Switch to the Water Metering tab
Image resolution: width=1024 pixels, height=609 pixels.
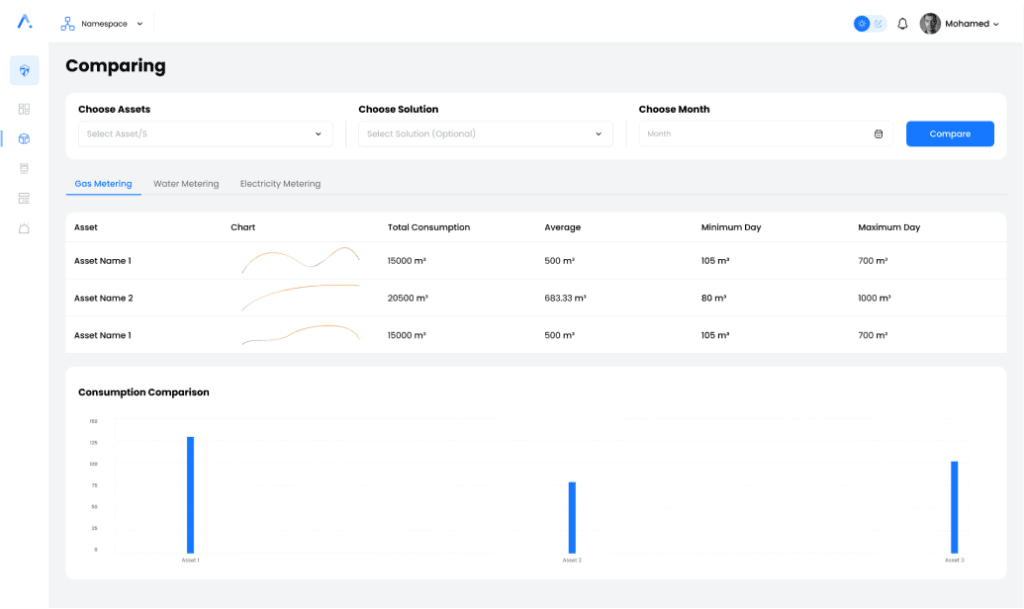pyautogui.click(x=186, y=184)
